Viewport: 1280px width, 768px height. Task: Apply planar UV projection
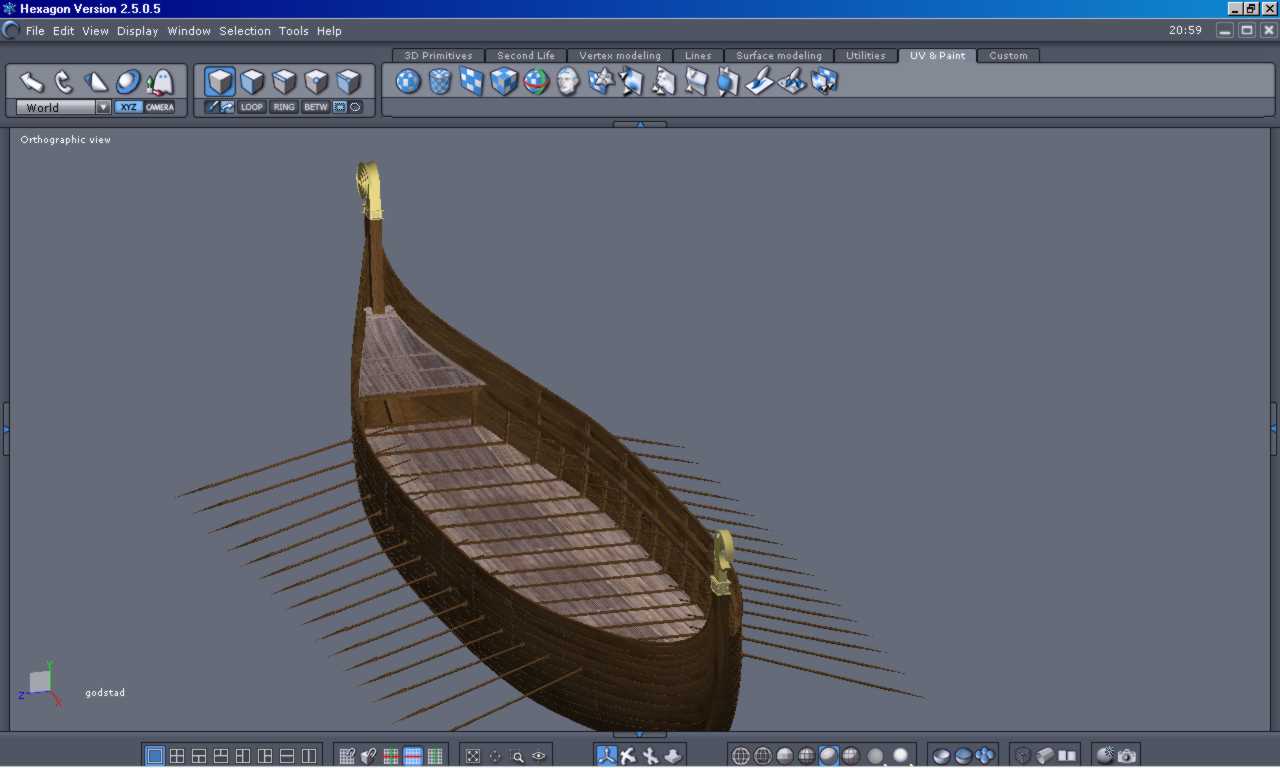click(472, 81)
